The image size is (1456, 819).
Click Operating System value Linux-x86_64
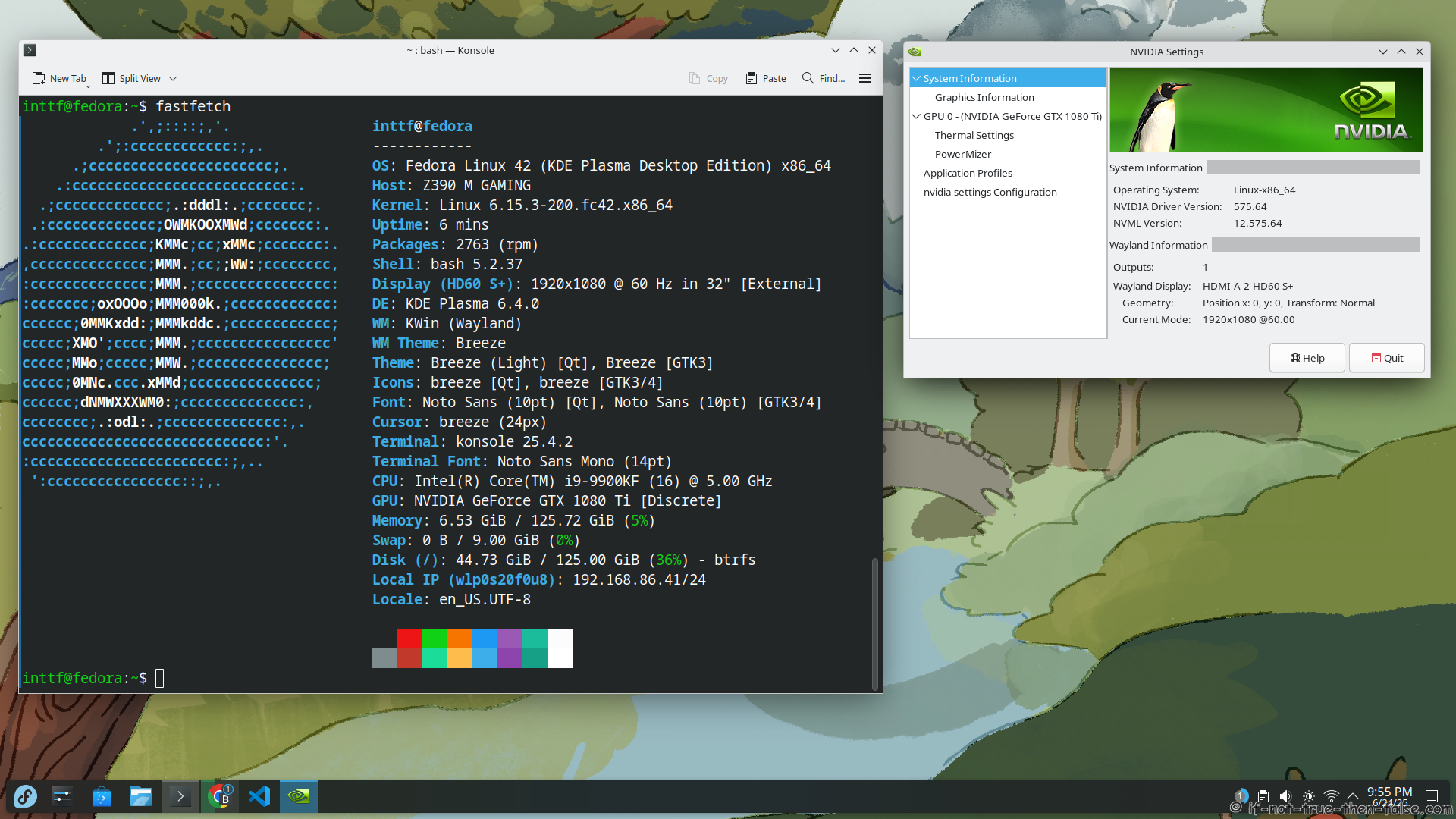coord(1264,190)
